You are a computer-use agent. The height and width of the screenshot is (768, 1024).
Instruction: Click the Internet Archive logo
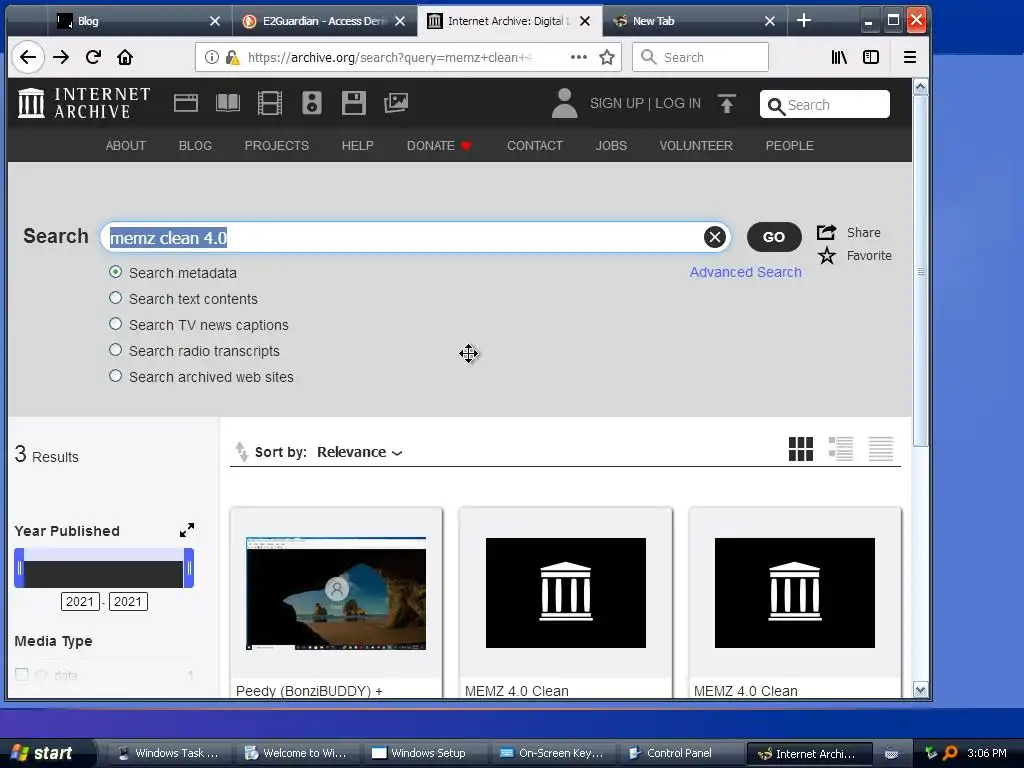(x=84, y=103)
